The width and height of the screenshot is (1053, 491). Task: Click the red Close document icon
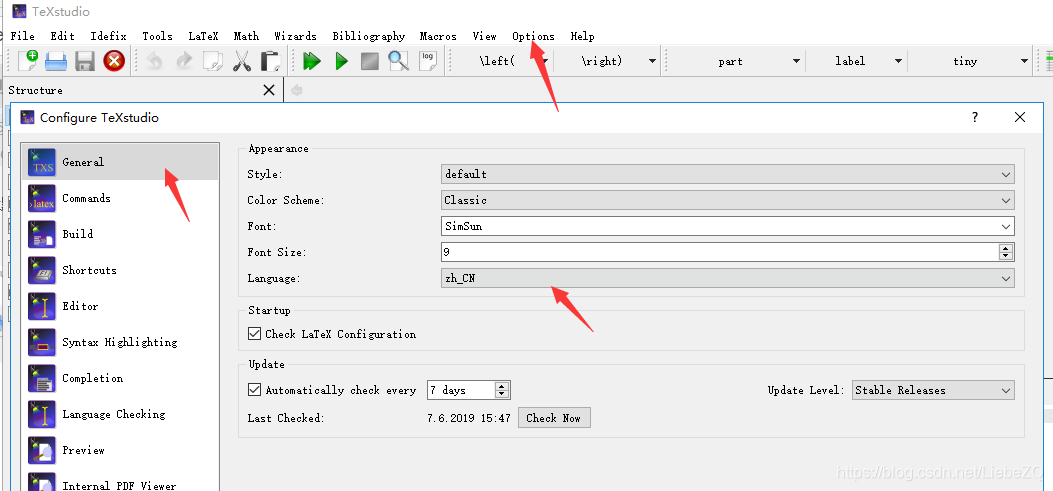114,61
